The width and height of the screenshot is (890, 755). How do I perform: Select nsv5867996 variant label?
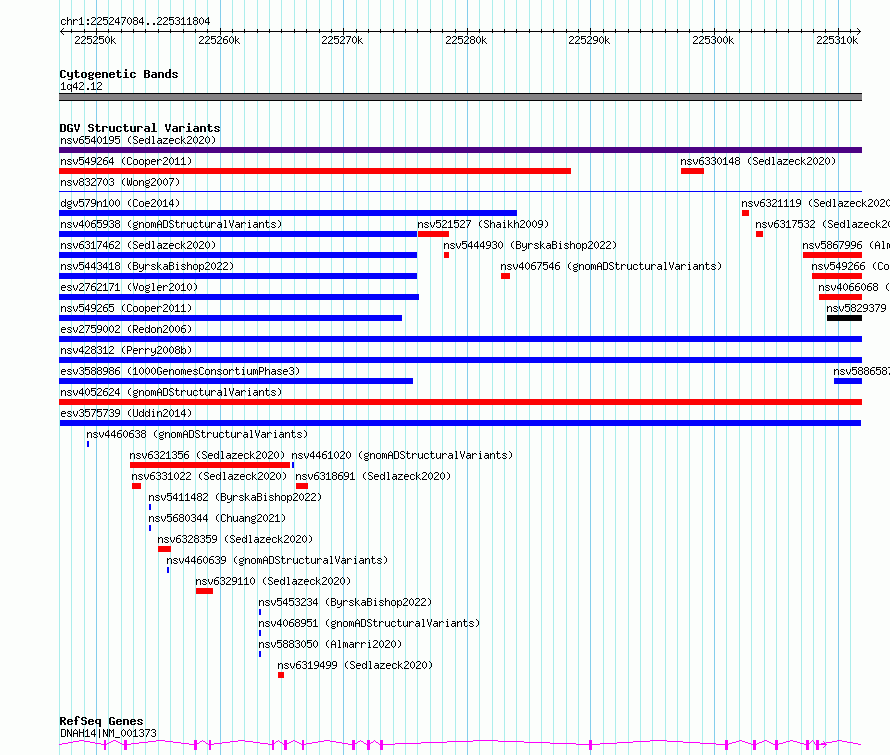(x=846, y=245)
